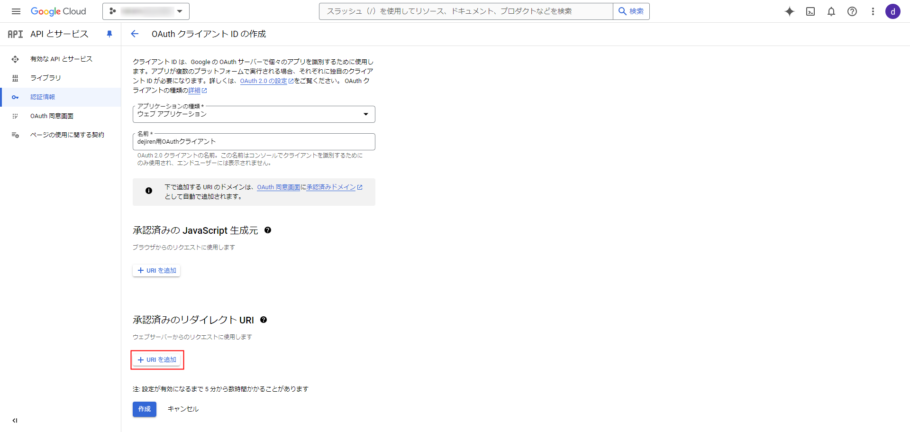Go back with the left arrow
Image resolution: width=910 pixels, height=432 pixels.
tap(134, 33)
